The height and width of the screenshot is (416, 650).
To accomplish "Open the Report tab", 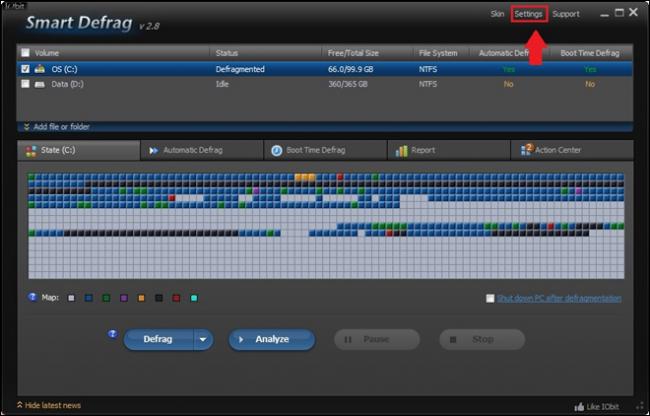I will pyautogui.click(x=449, y=150).
